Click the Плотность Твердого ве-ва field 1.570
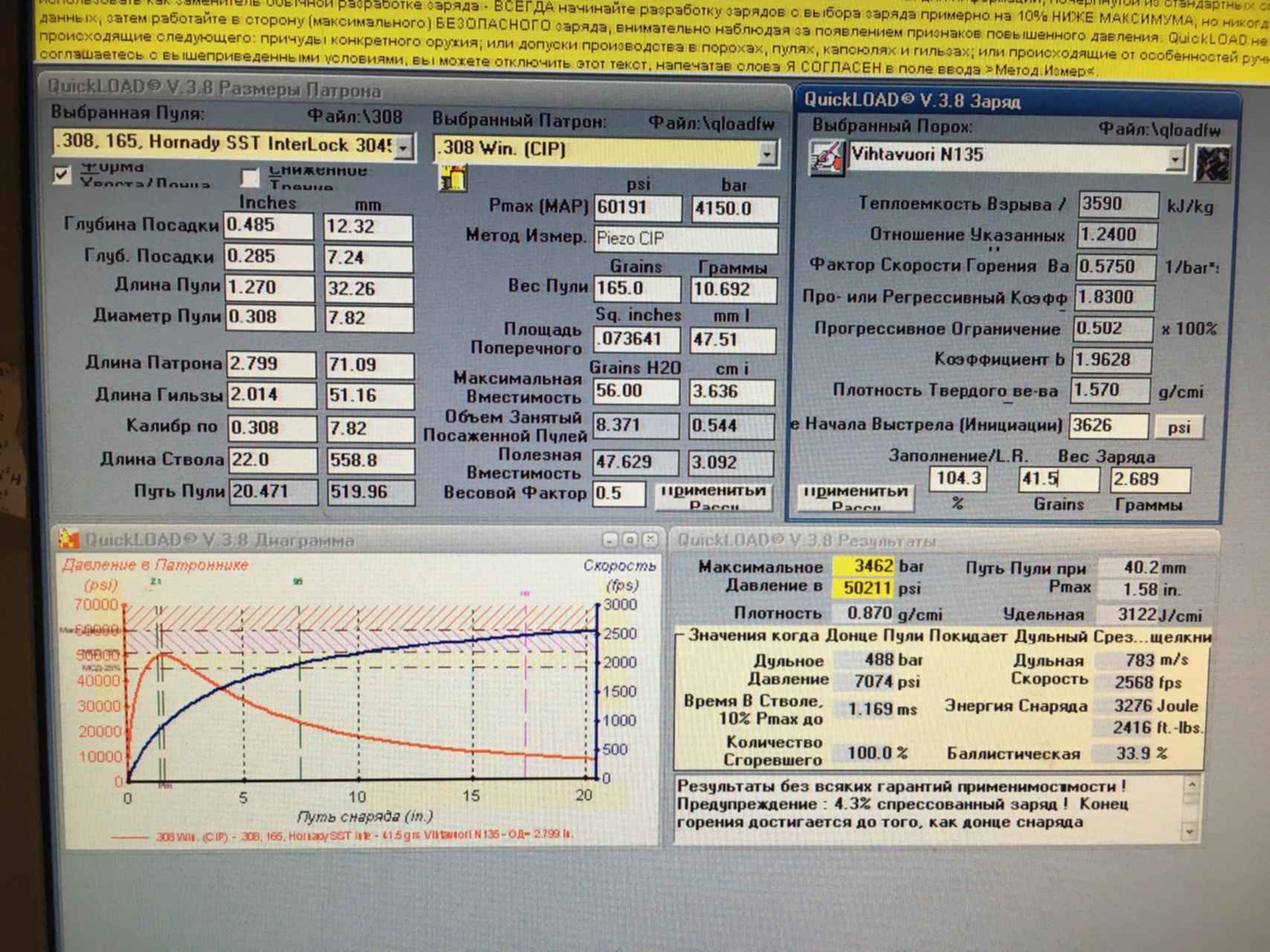 point(1110,391)
